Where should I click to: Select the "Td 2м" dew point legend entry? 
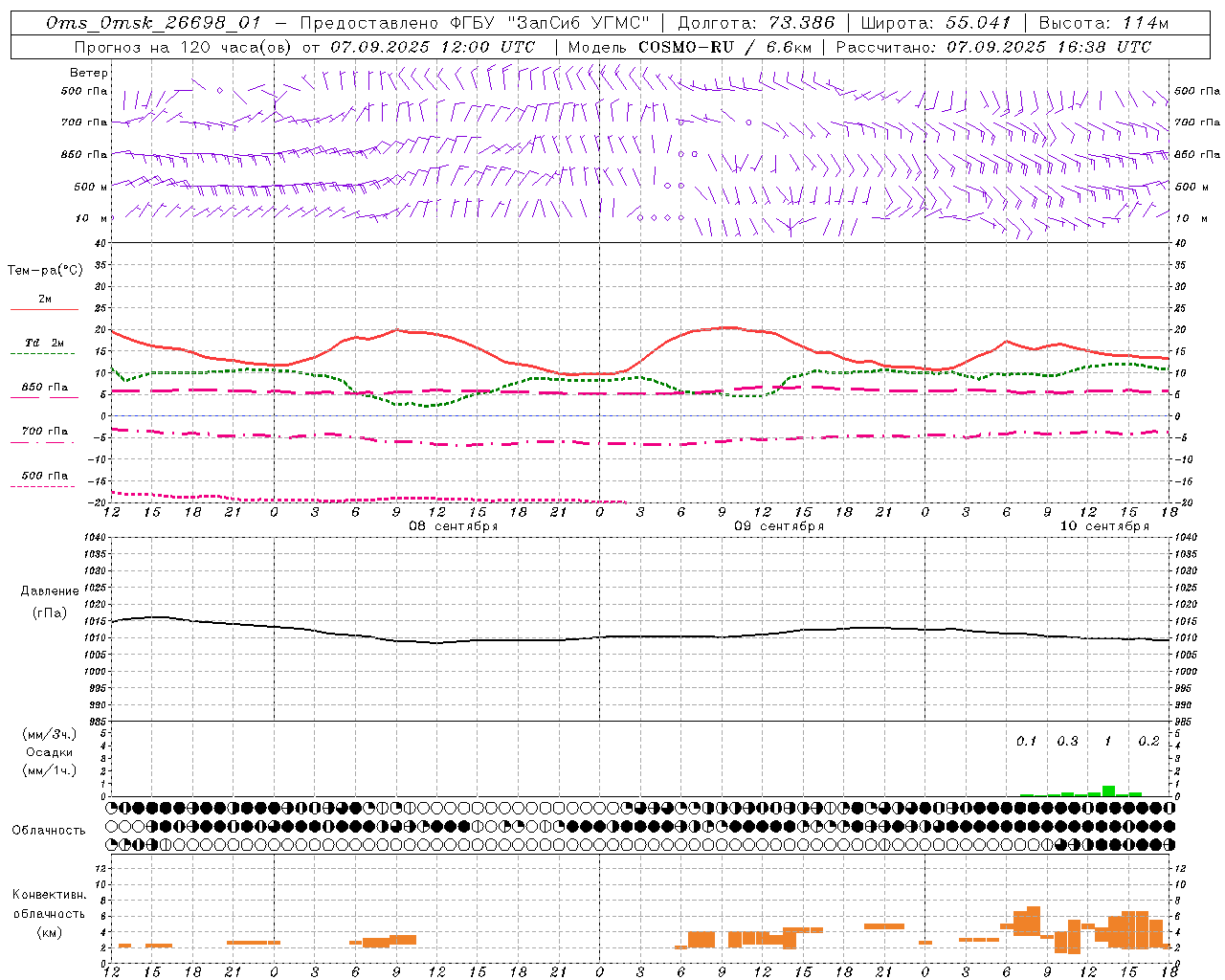pos(45,343)
